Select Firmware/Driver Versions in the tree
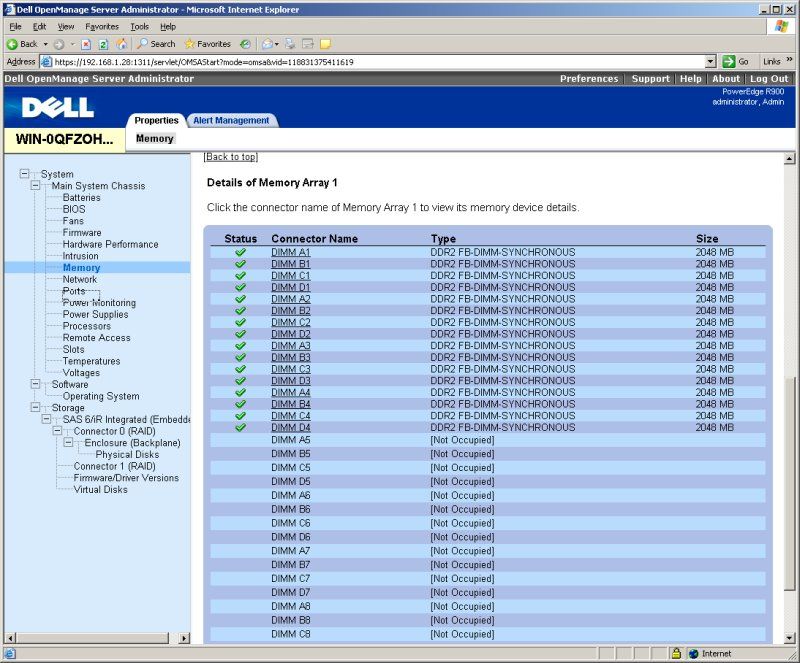 (126, 478)
